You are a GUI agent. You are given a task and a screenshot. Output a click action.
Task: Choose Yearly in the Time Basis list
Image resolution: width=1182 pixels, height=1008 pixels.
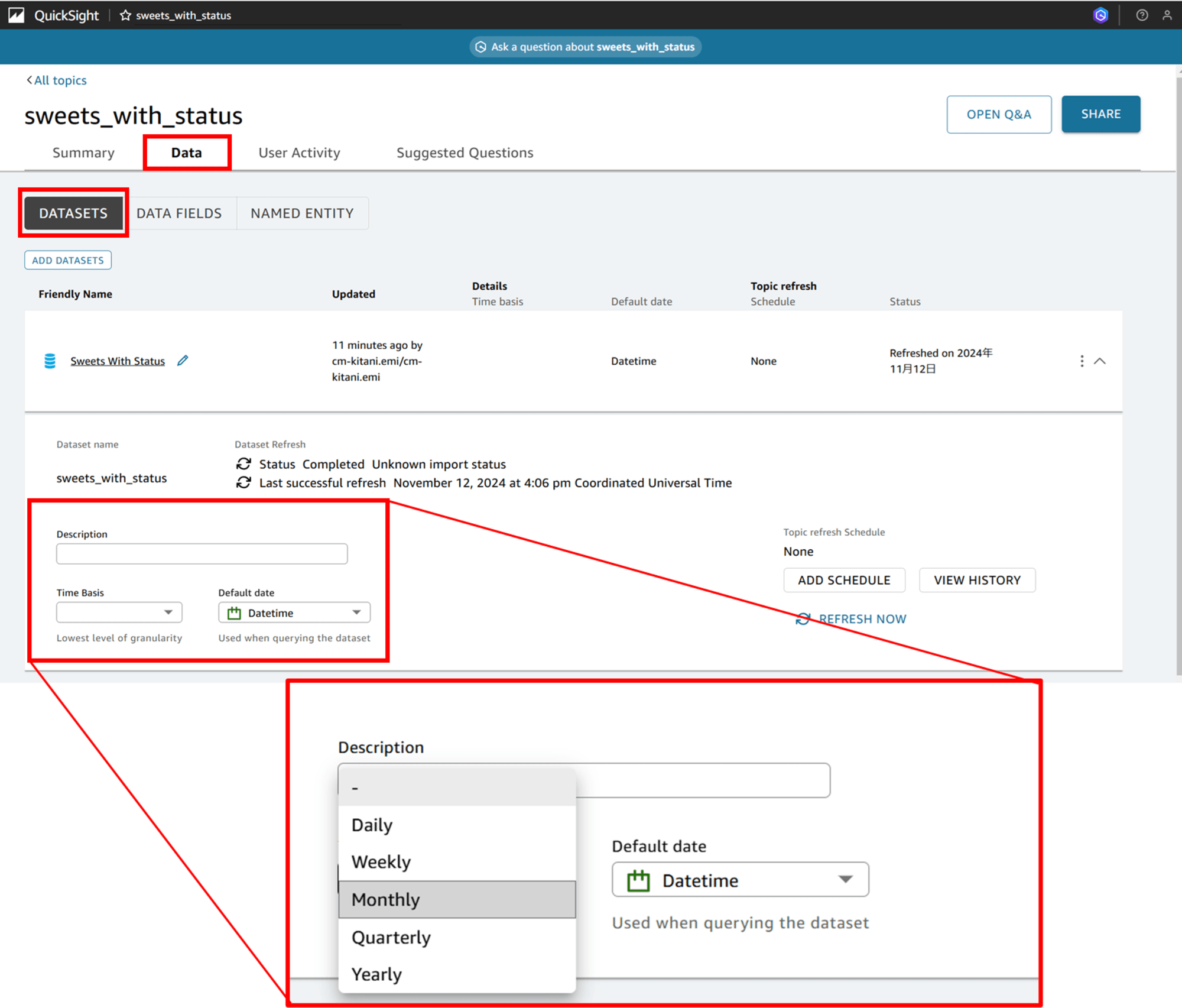coord(457,974)
